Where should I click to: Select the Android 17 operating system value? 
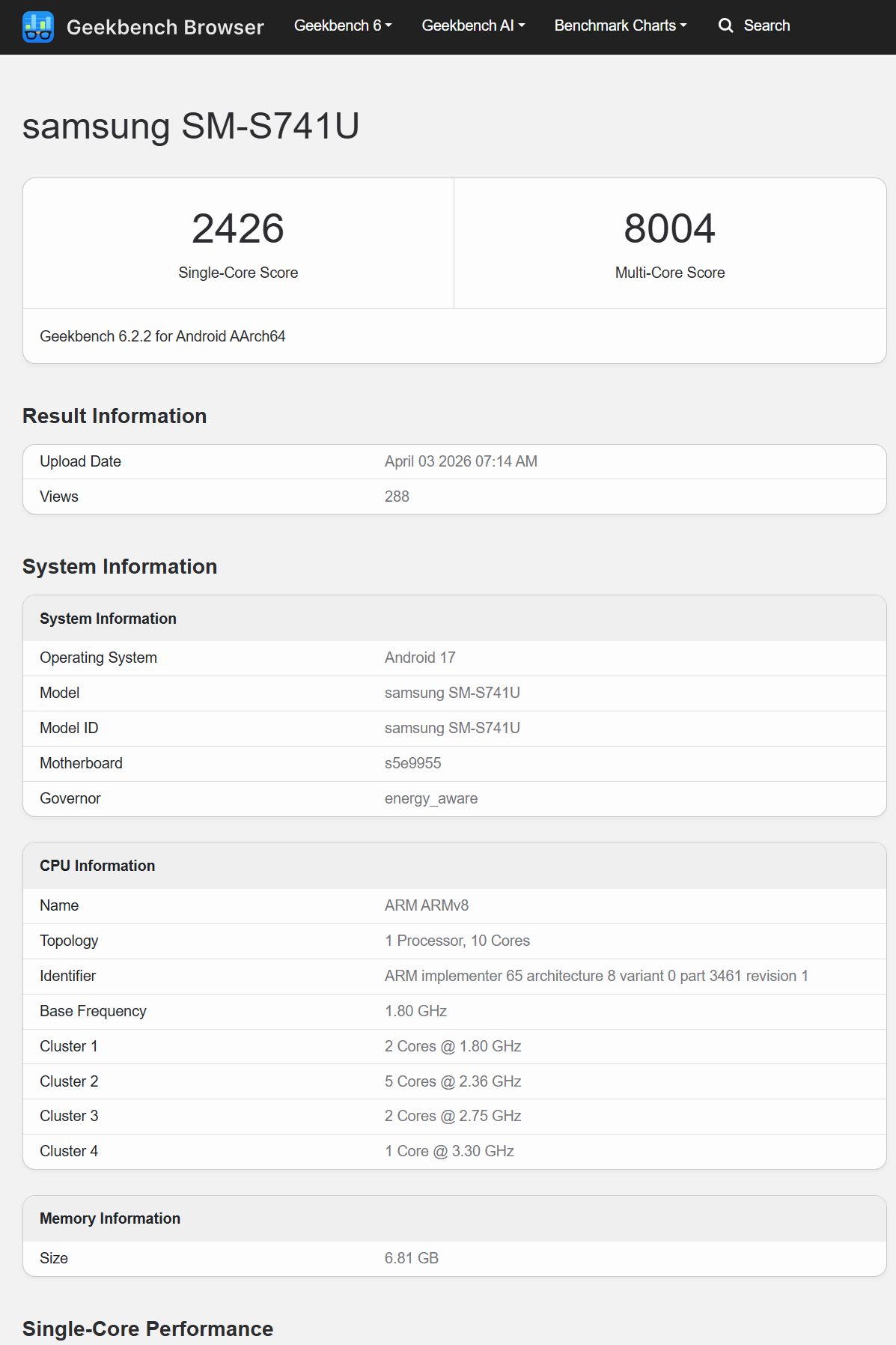[420, 658]
